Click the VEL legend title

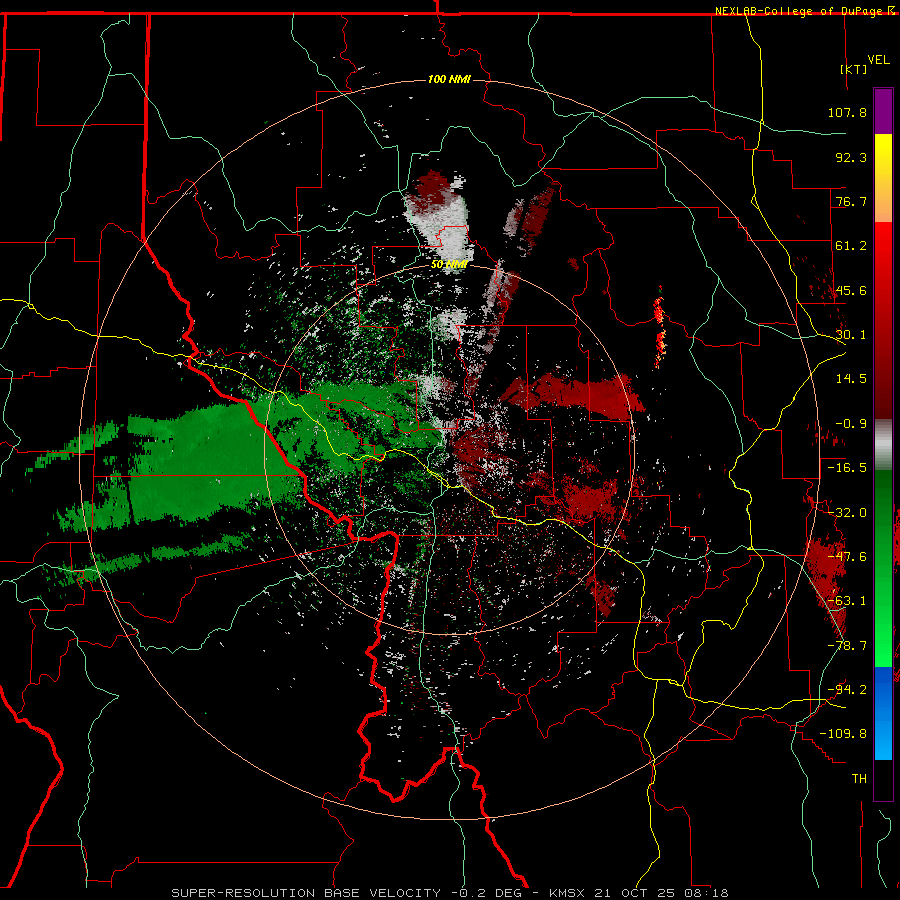click(x=878, y=59)
